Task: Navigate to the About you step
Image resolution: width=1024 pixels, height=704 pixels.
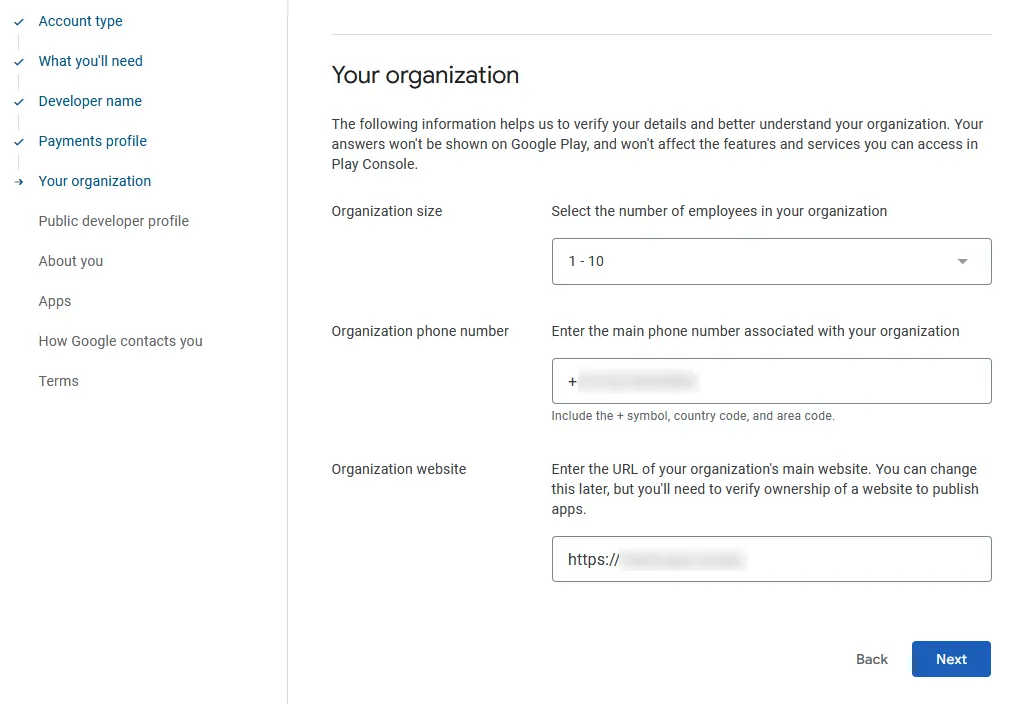Action: 70,261
